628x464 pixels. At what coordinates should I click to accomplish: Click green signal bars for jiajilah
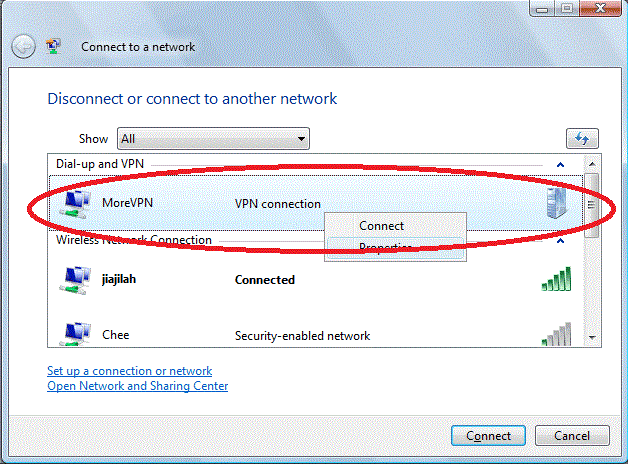[x=556, y=279]
